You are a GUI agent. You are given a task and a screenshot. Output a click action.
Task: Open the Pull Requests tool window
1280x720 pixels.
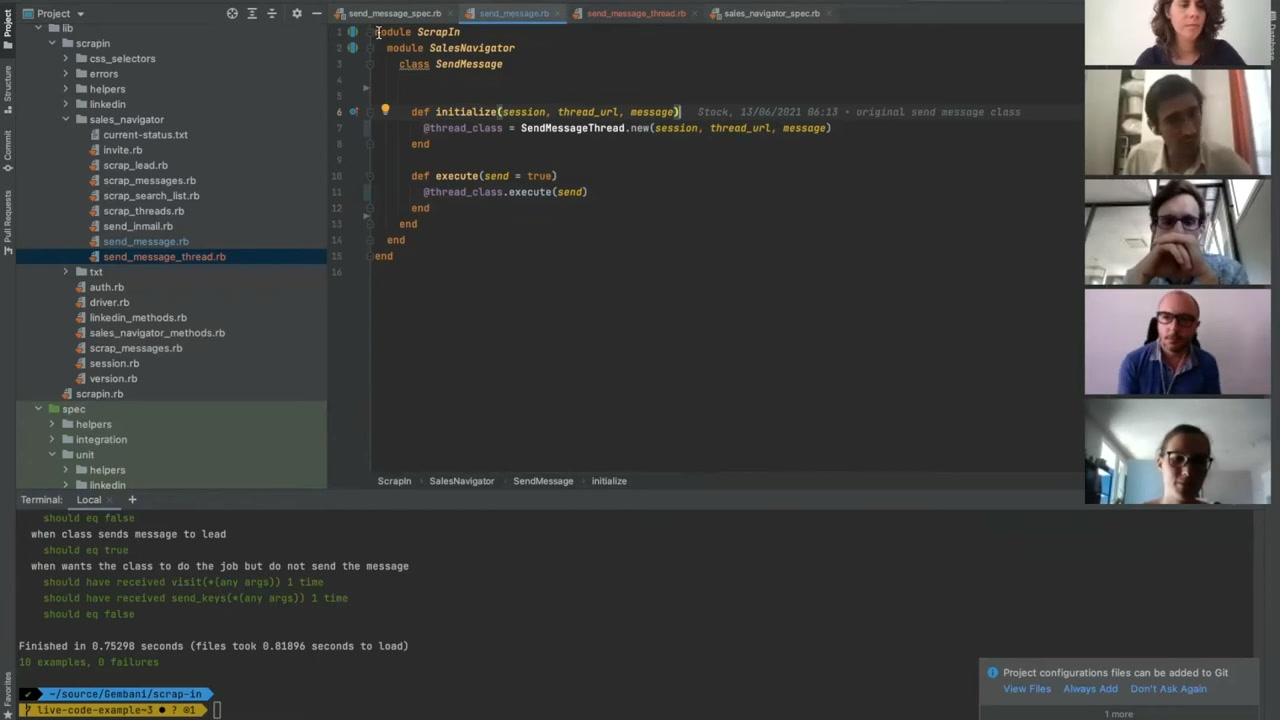pyautogui.click(x=7, y=222)
